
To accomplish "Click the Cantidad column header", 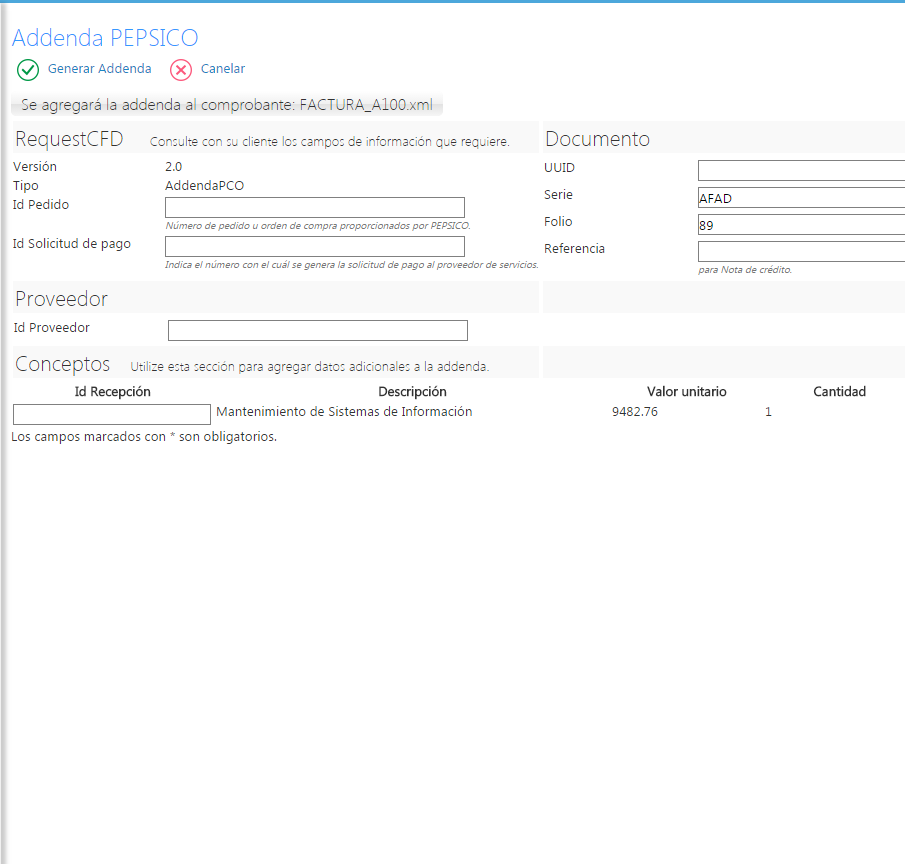I will click(x=839, y=392).
